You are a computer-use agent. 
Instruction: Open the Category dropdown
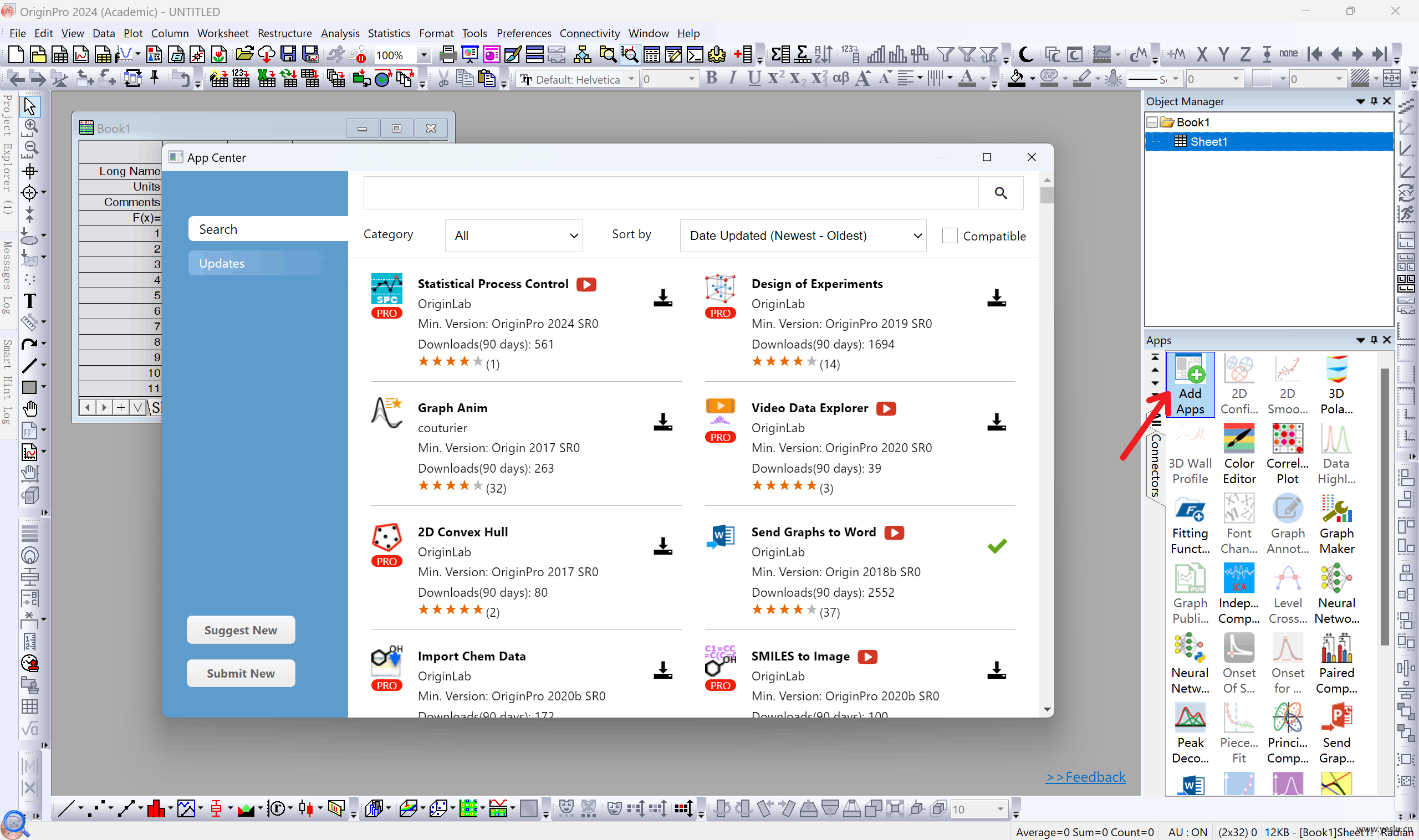pyautogui.click(x=514, y=235)
